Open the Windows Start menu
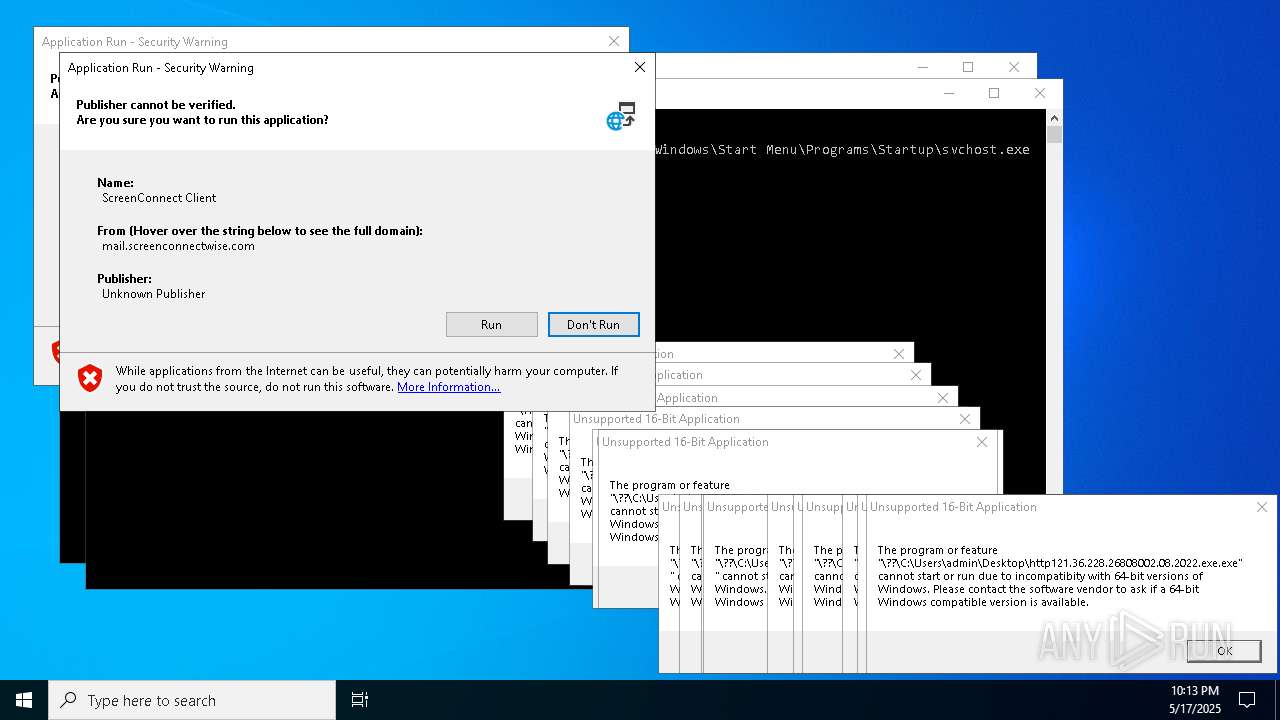 point(24,700)
